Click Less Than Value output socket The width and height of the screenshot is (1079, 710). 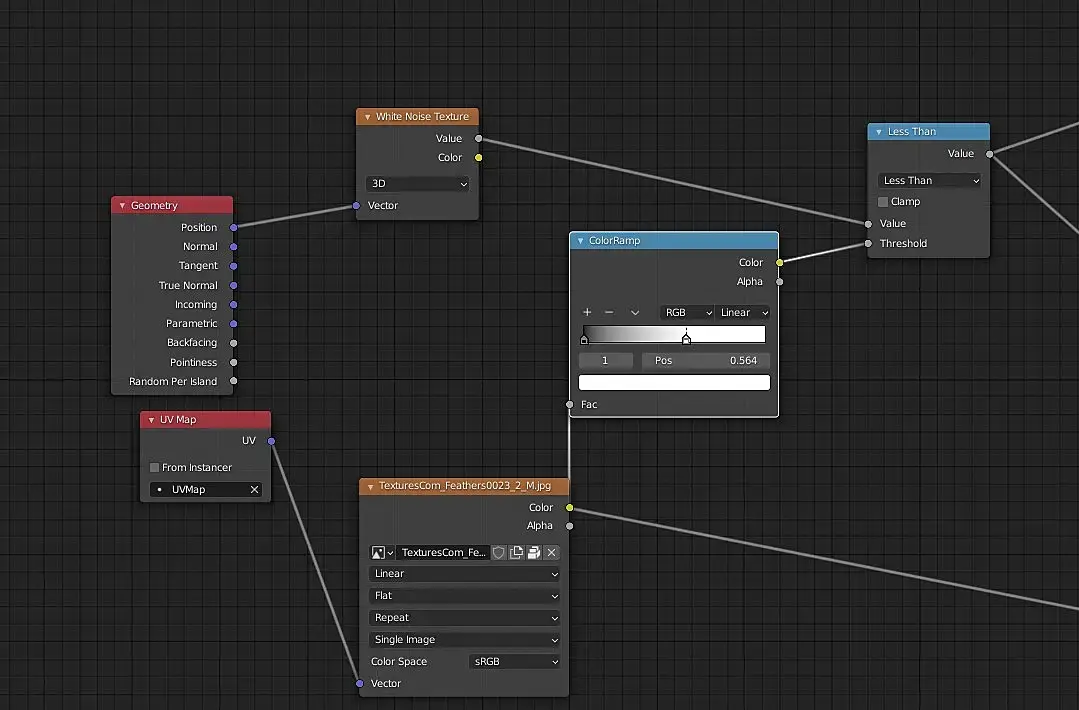click(990, 154)
